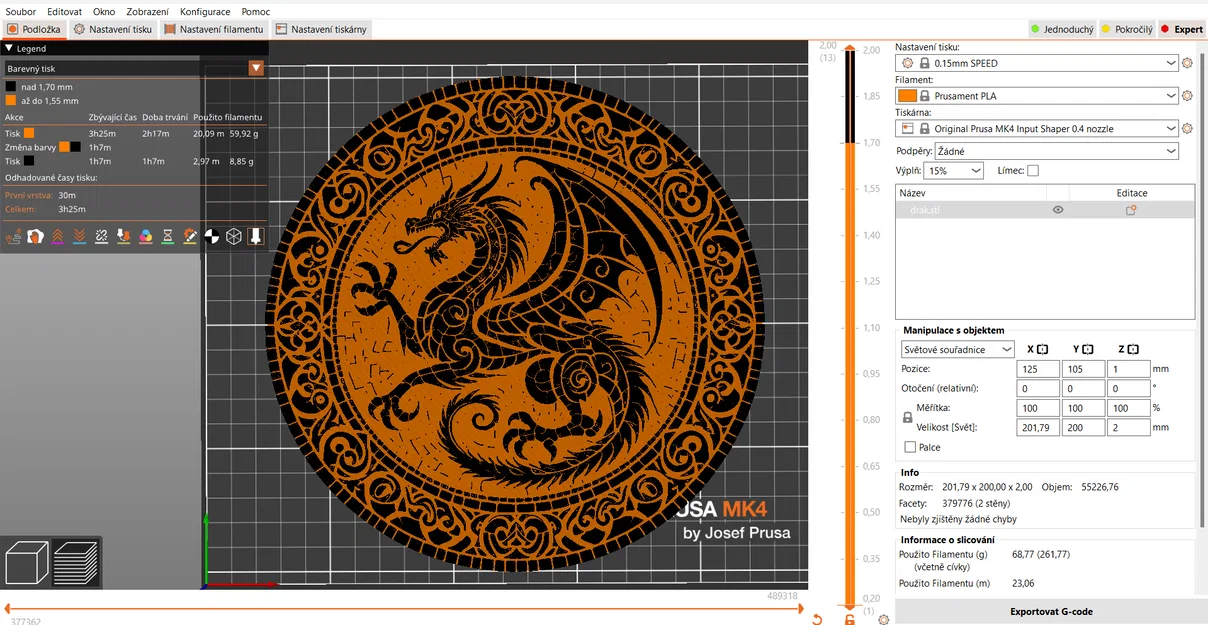Open Barevný tisk view type dropdown
The width and height of the screenshot is (1208, 625).
[x=134, y=68]
